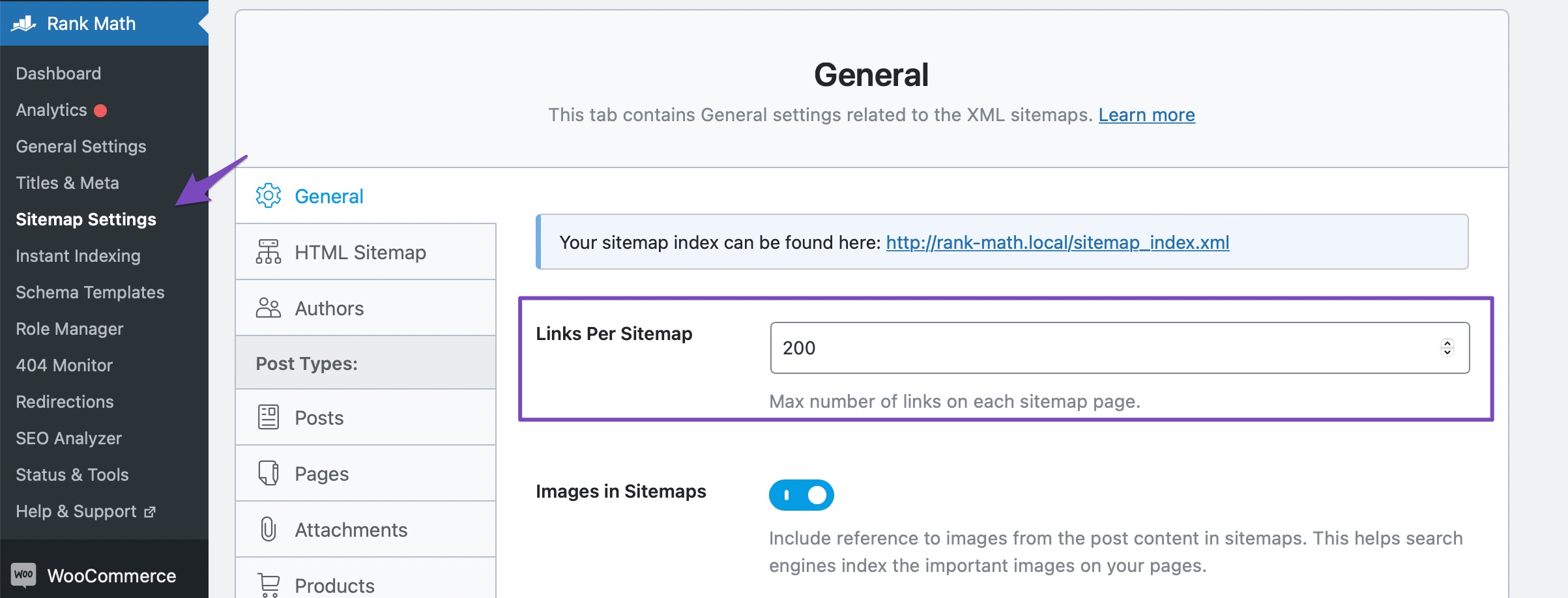Open 404 Monitor menu item
The height and width of the screenshot is (598, 1568).
(x=64, y=365)
